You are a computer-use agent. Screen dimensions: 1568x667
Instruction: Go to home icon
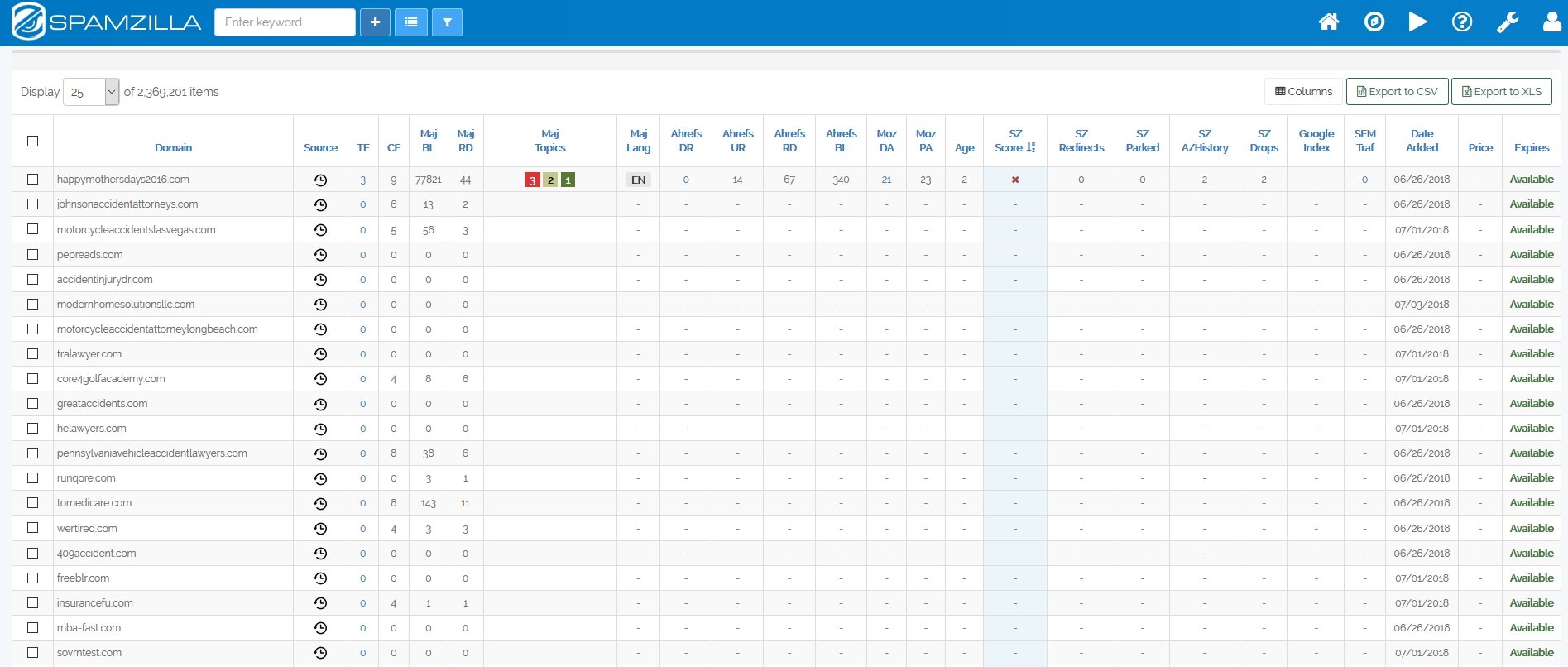[x=1329, y=22]
